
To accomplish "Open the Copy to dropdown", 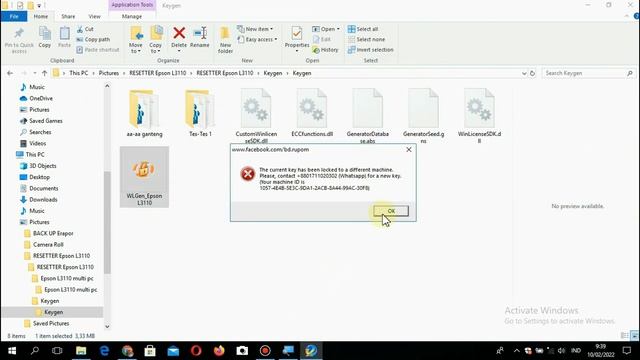I will tap(156, 40).
